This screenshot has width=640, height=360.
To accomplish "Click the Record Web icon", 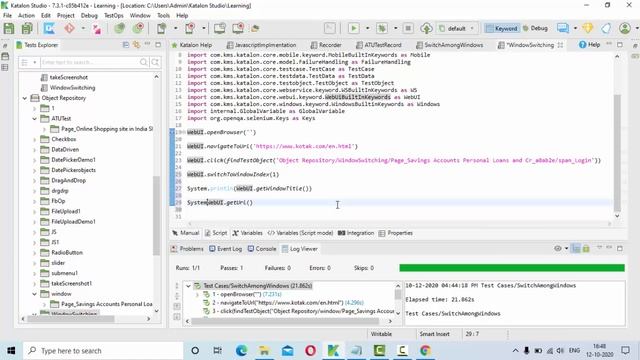I will tap(139, 28).
